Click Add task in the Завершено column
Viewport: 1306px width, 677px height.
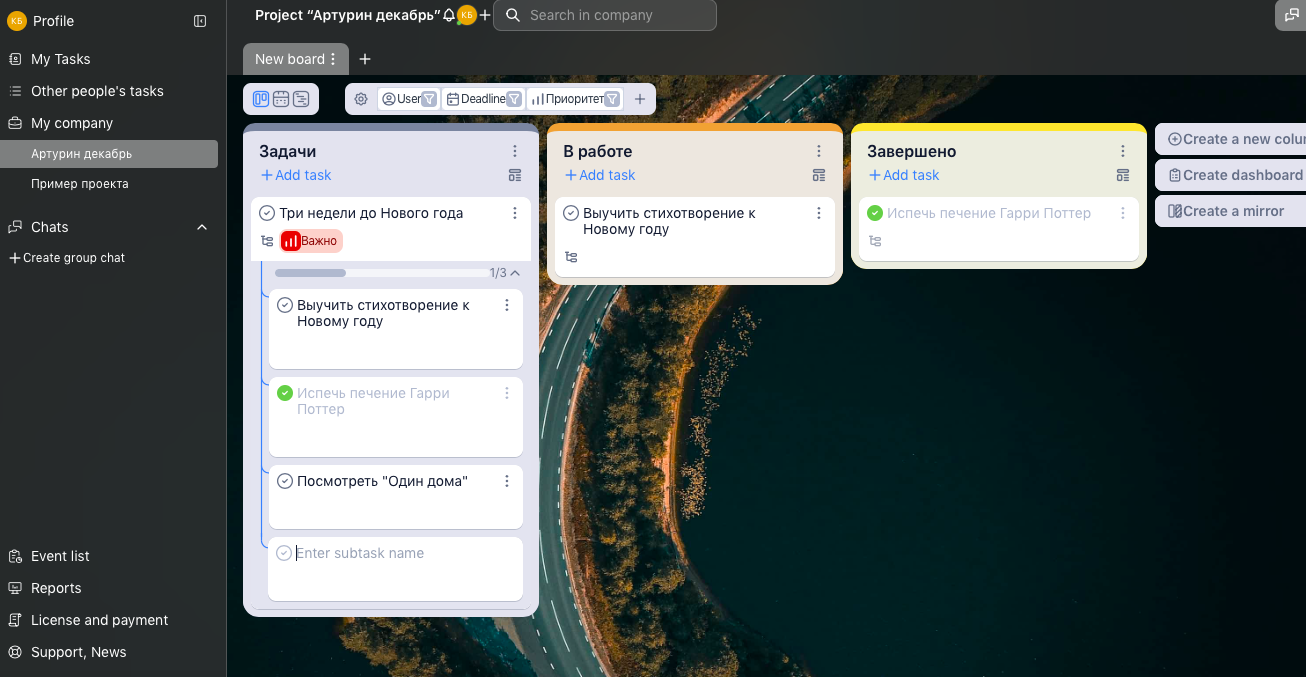coord(904,175)
